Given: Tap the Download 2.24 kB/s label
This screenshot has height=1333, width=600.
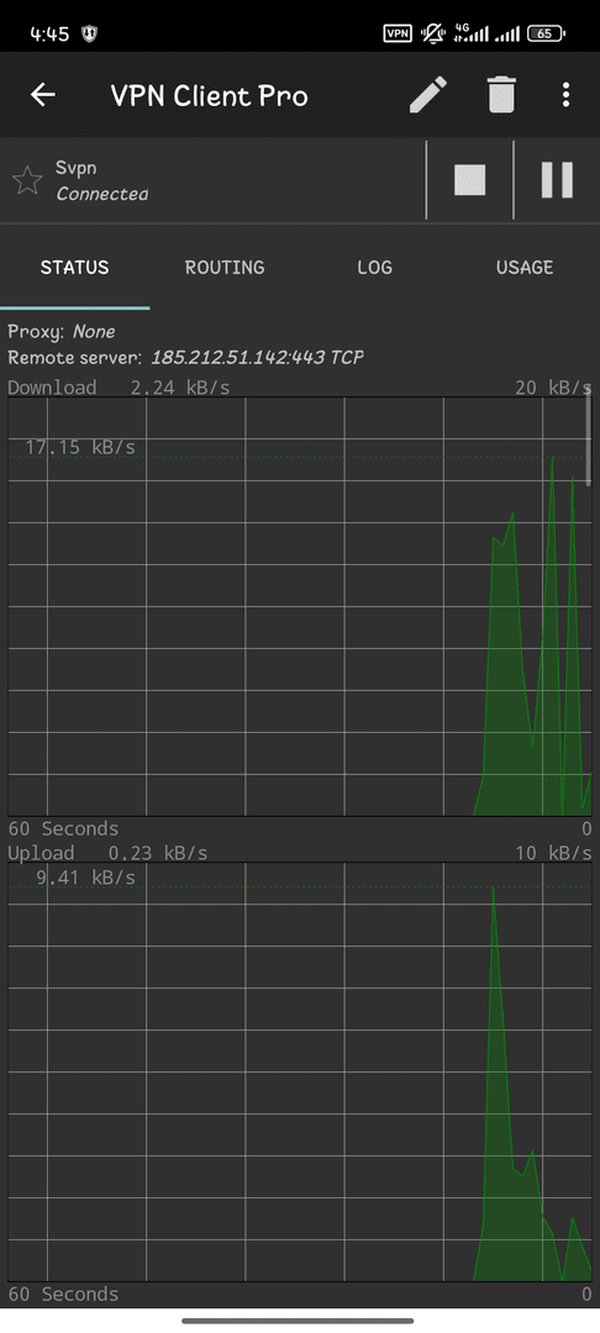Looking at the screenshot, I should tap(119, 387).
